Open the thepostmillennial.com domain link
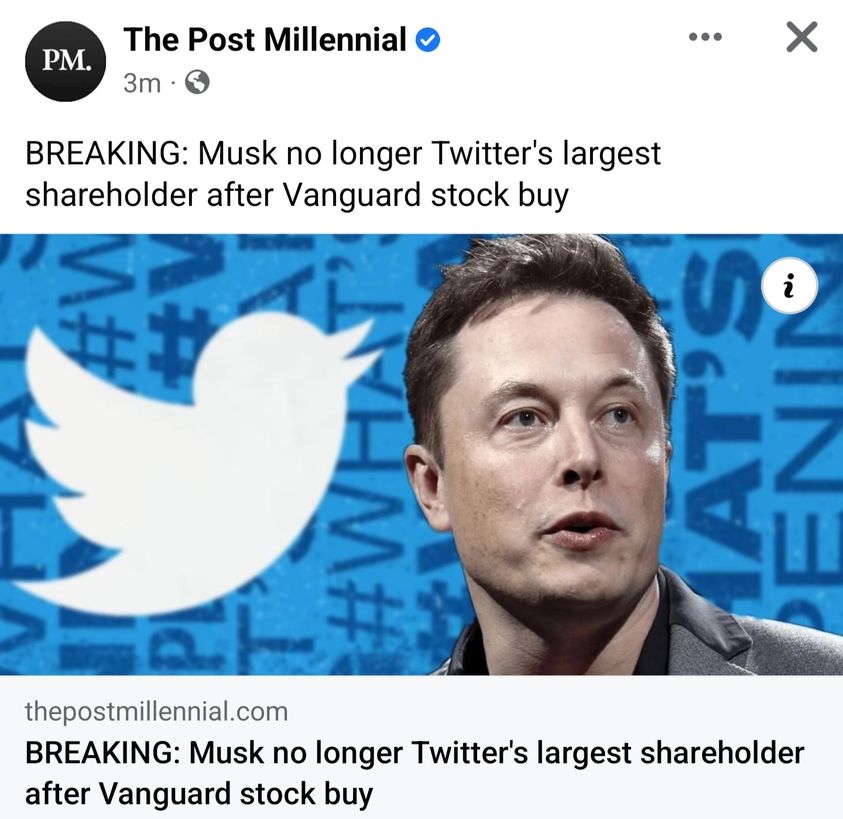 tap(156, 712)
